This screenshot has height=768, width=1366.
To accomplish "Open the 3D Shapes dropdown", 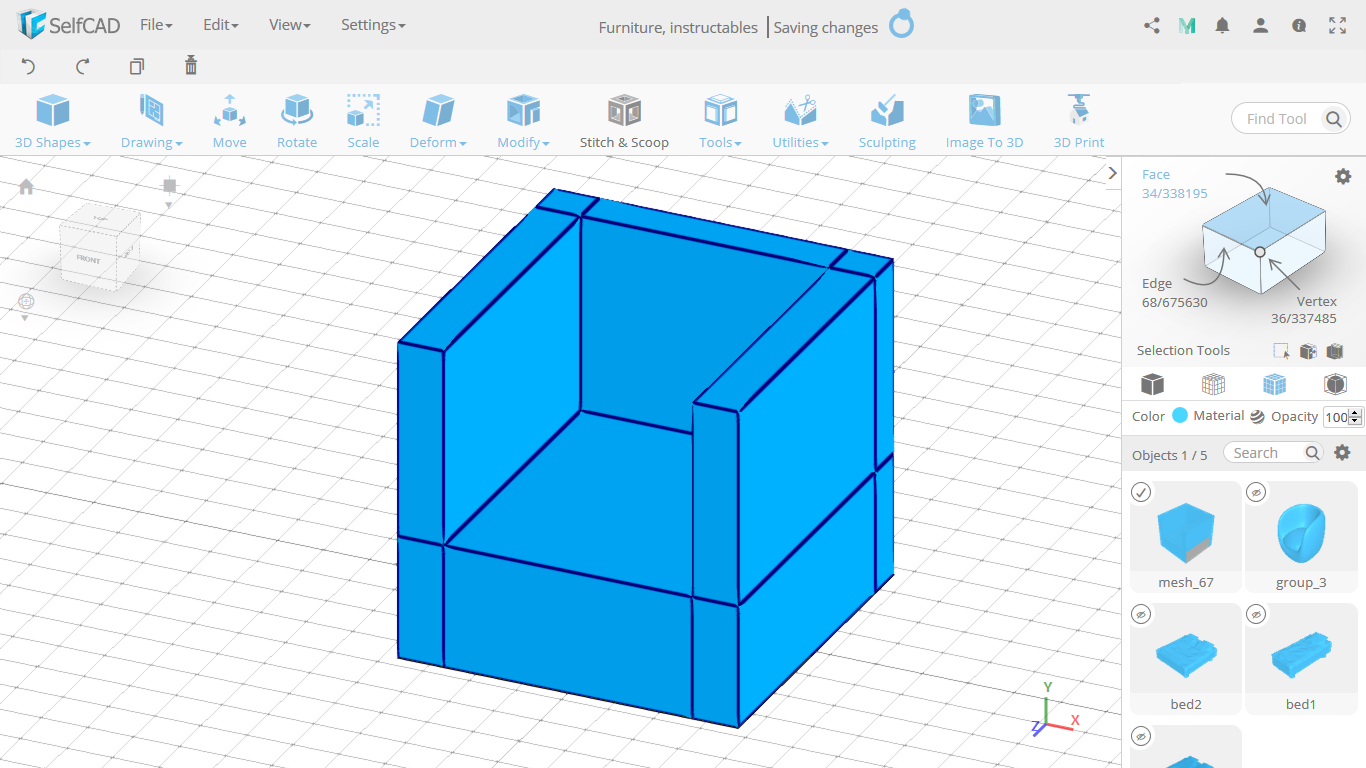I will [53, 121].
